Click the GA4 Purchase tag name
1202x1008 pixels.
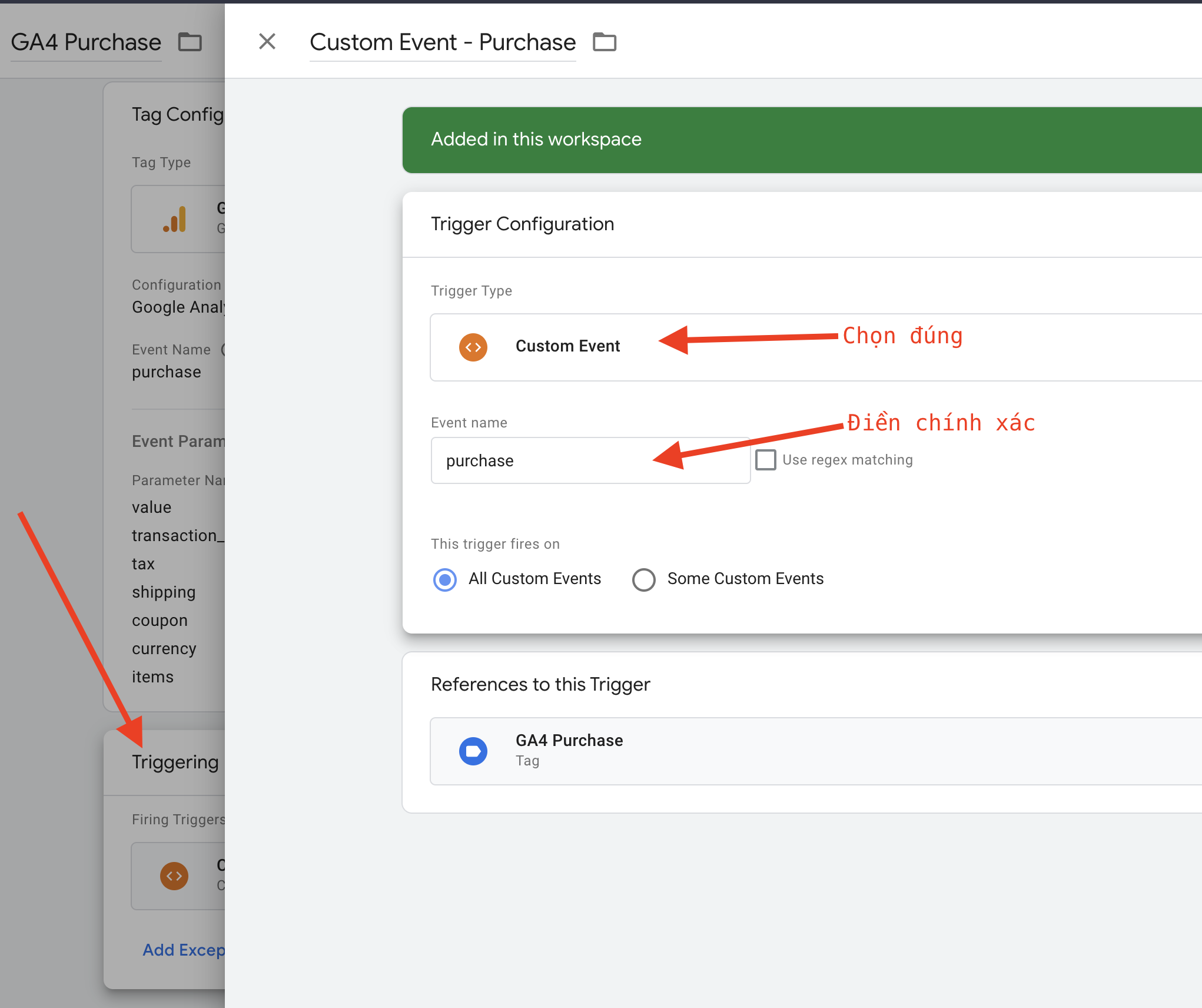(86, 42)
